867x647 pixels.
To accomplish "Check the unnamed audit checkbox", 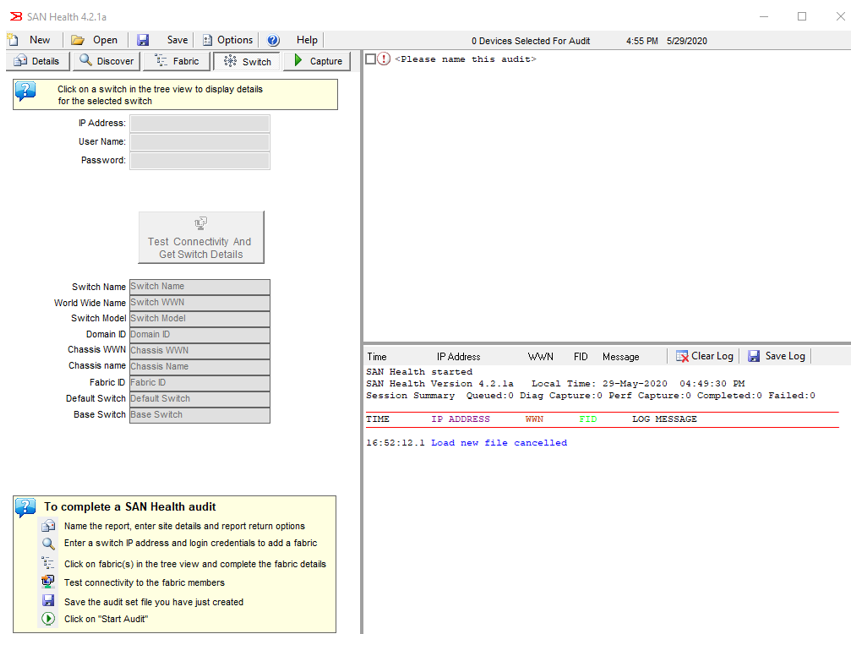I will [x=371, y=59].
